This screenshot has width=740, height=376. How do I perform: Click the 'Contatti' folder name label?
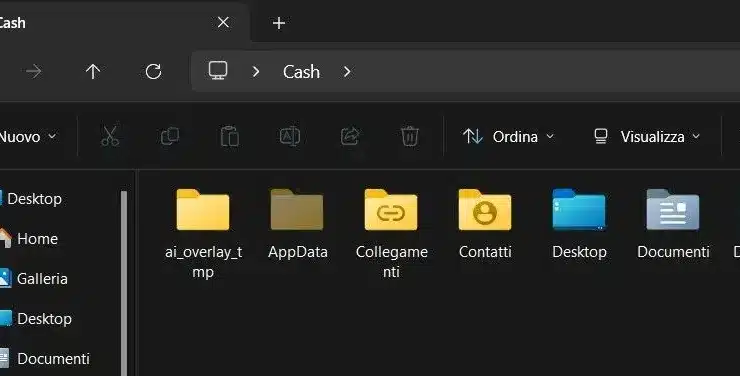point(485,252)
